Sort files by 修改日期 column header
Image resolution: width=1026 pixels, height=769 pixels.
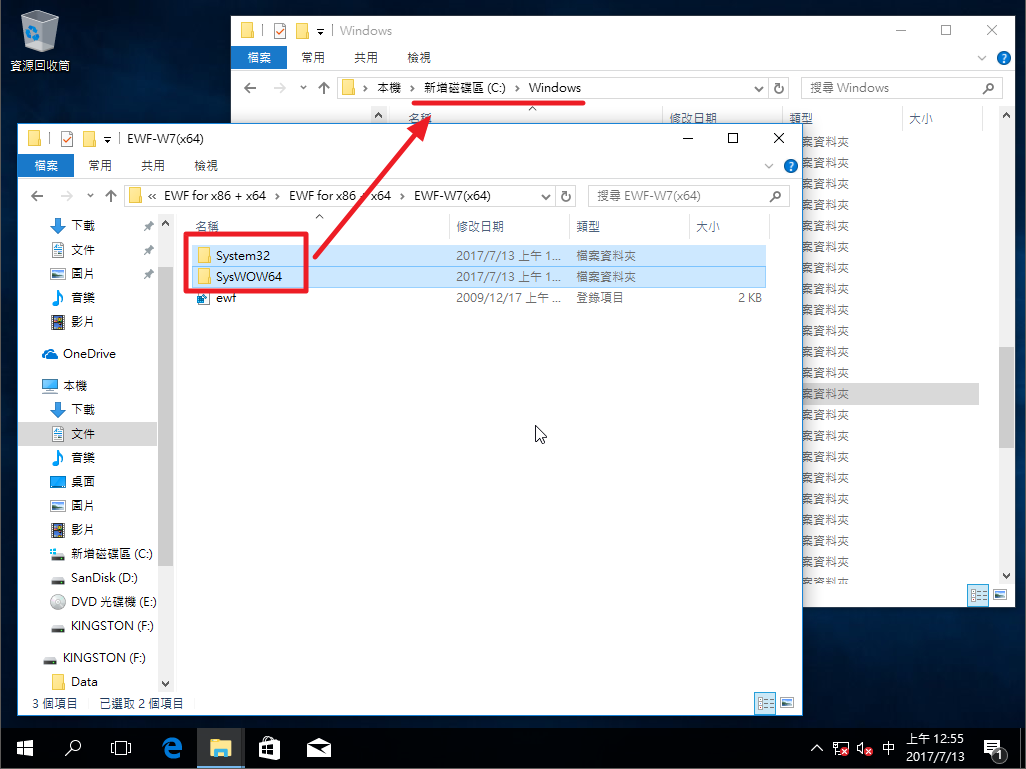(481, 227)
